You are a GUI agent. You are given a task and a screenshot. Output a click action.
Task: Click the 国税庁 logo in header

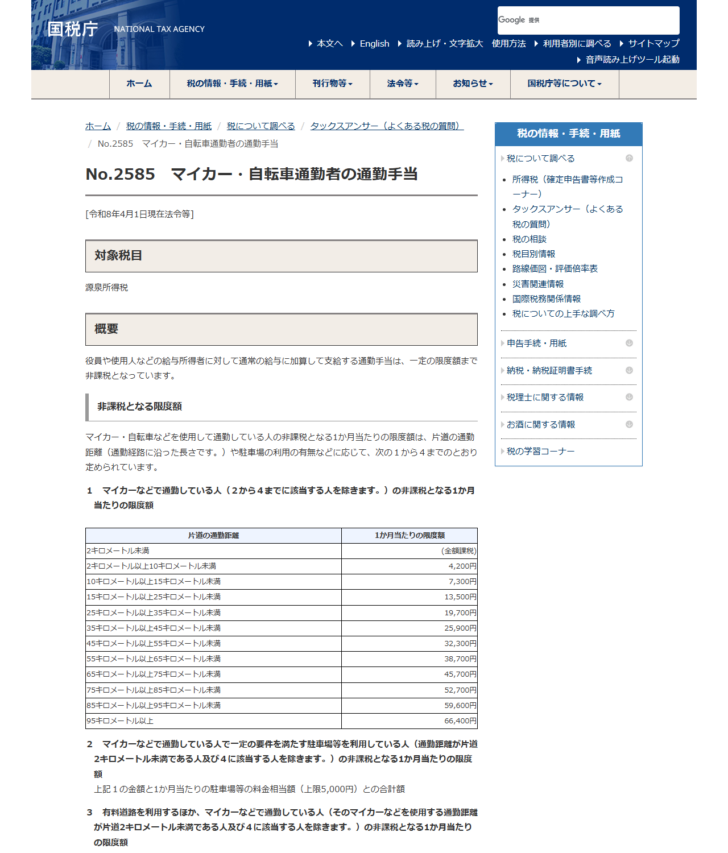(x=72, y=28)
